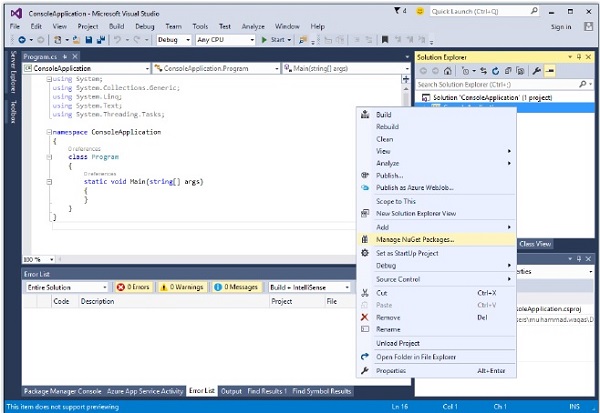The width and height of the screenshot is (600, 413).
Task: Click the Save file toolbar icon
Action: pyautogui.click(x=89, y=40)
